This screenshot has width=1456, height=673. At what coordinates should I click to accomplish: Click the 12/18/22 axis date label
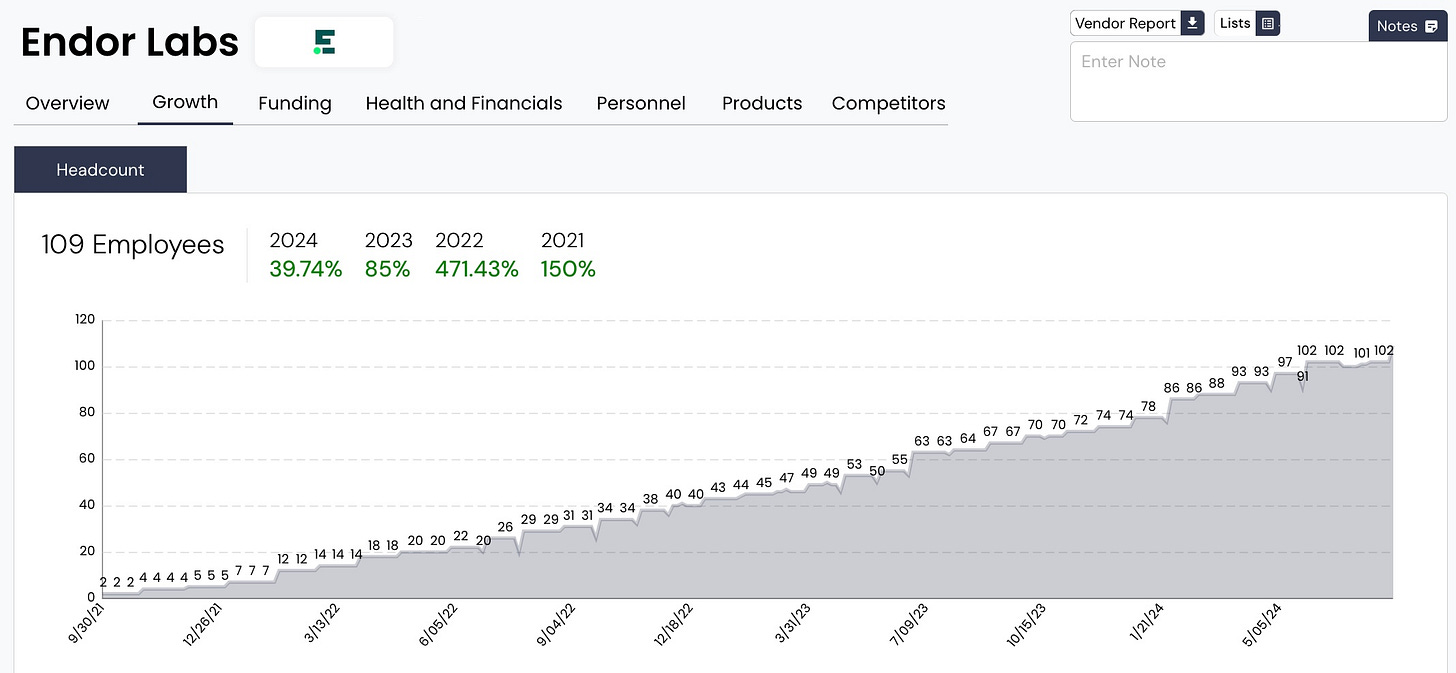tap(674, 624)
